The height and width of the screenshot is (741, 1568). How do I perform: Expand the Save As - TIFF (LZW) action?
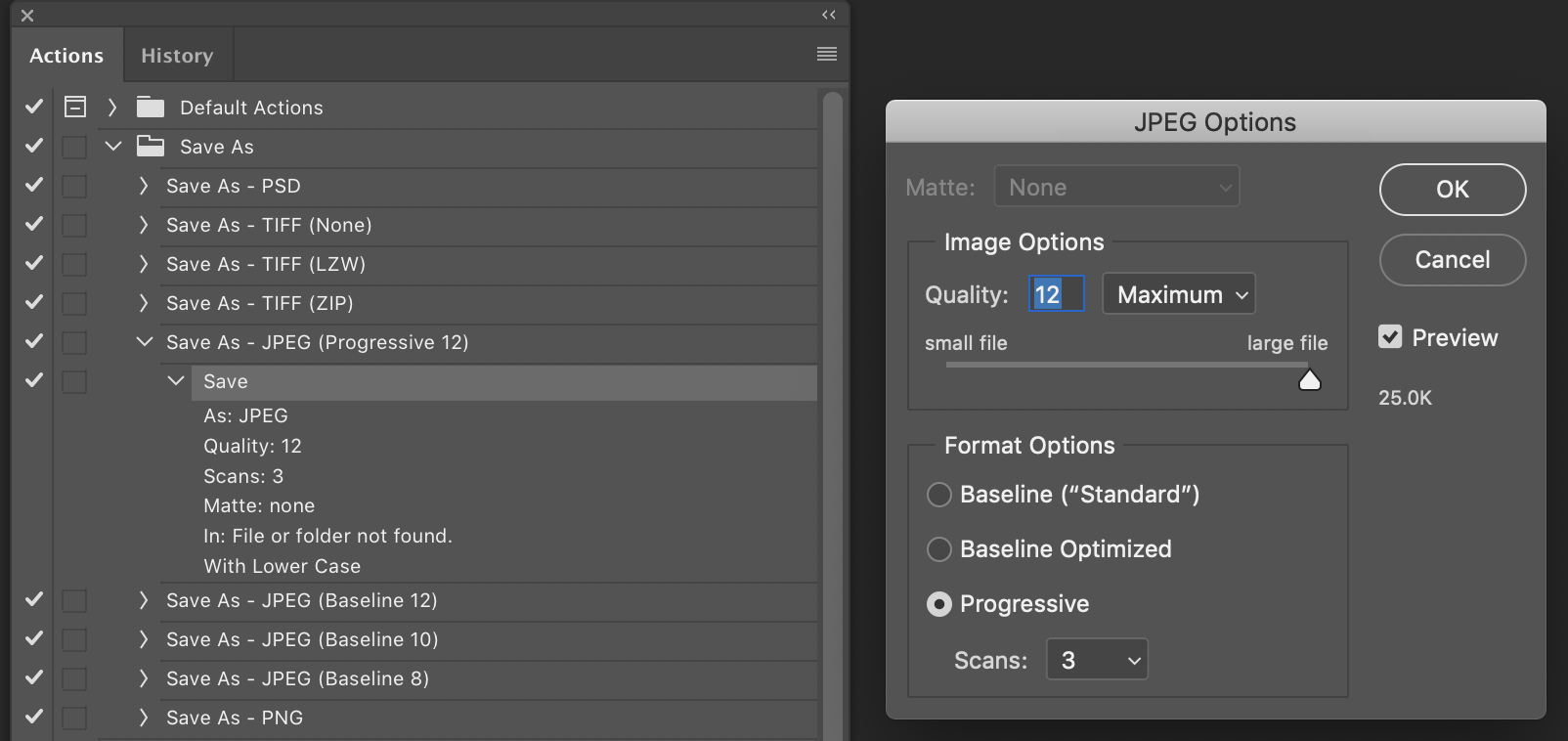tap(144, 264)
